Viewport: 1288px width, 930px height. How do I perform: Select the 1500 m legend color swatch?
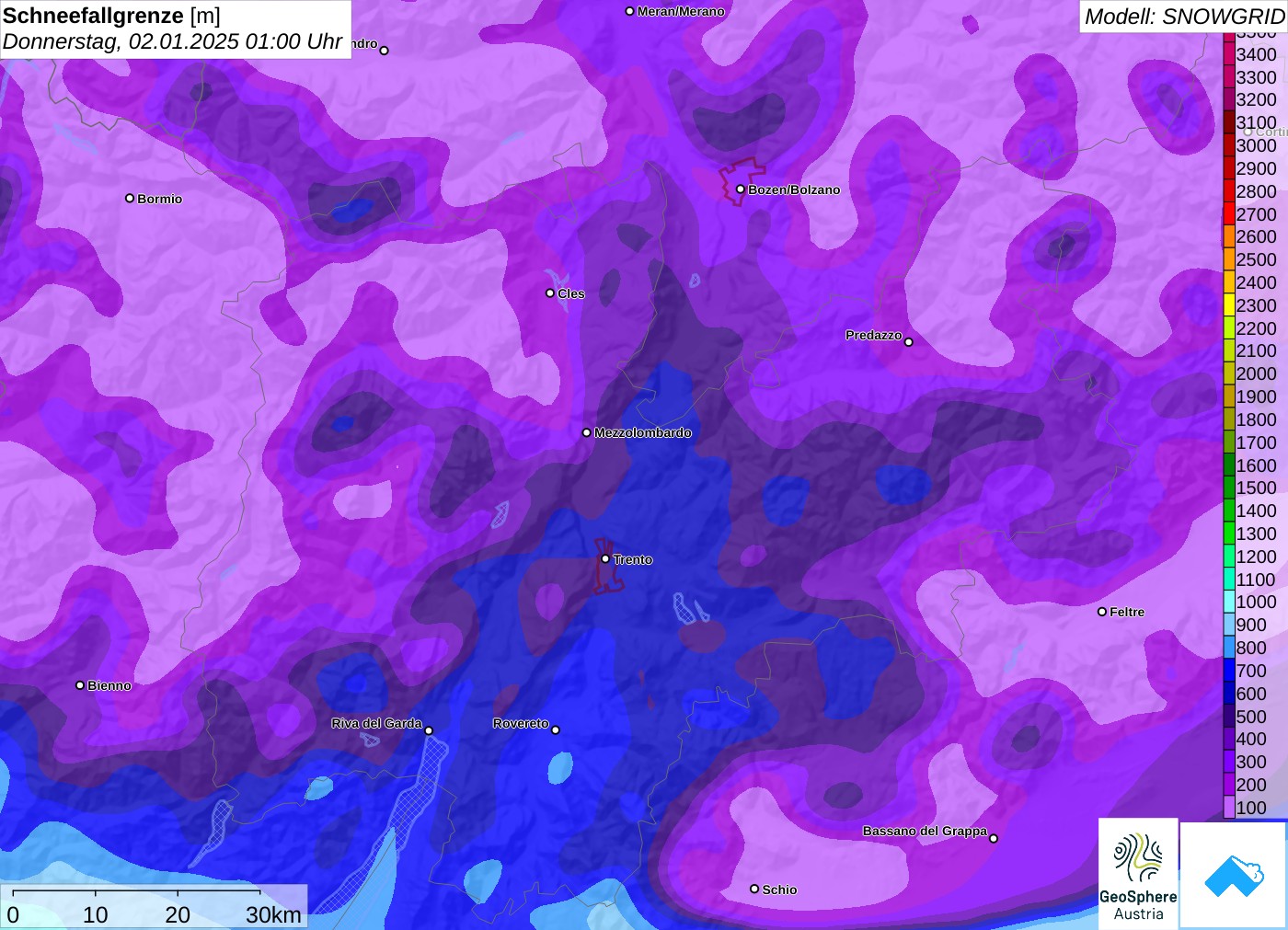click(1229, 488)
